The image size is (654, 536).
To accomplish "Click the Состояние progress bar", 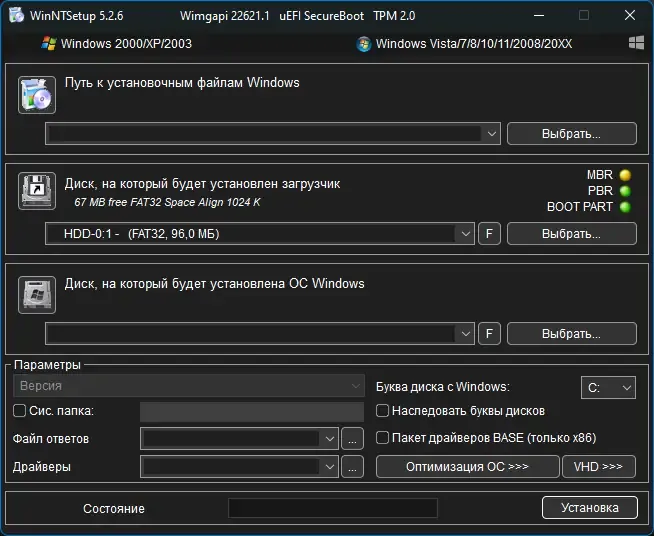I will pyautogui.click(x=333, y=508).
